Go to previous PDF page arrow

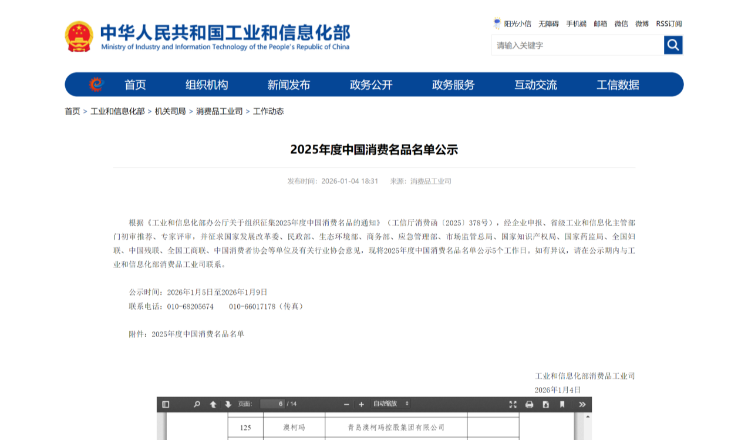pyautogui.click(x=212, y=404)
